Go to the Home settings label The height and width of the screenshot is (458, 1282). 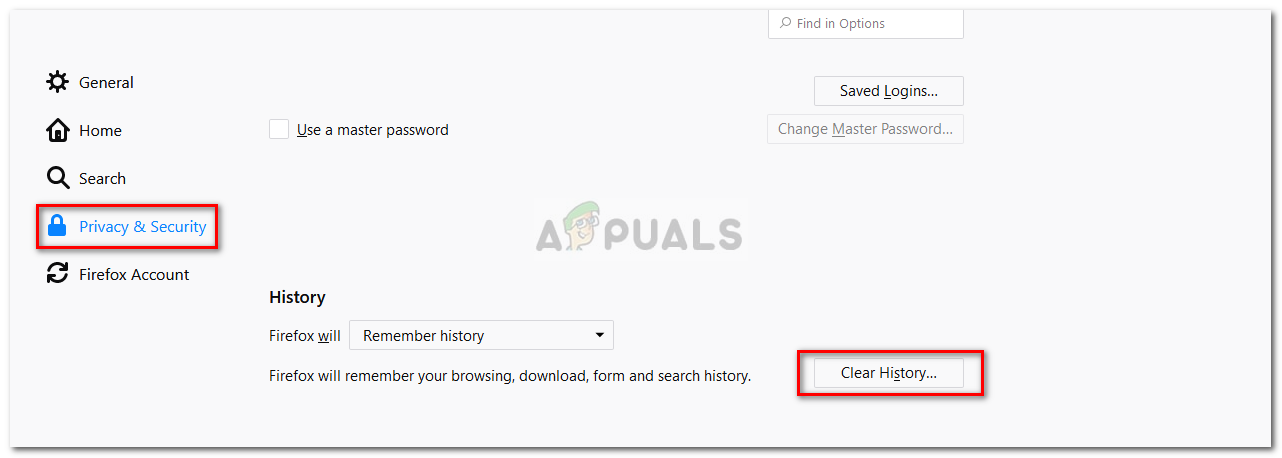(100, 130)
